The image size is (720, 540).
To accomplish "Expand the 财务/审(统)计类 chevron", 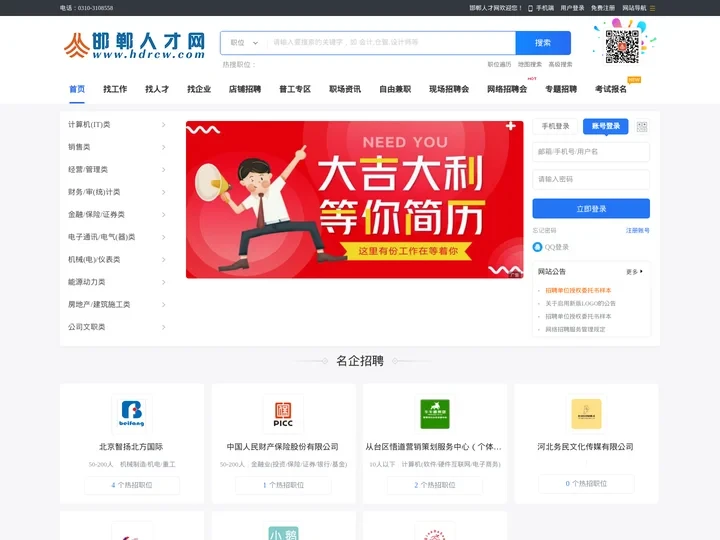I will pyautogui.click(x=163, y=192).
